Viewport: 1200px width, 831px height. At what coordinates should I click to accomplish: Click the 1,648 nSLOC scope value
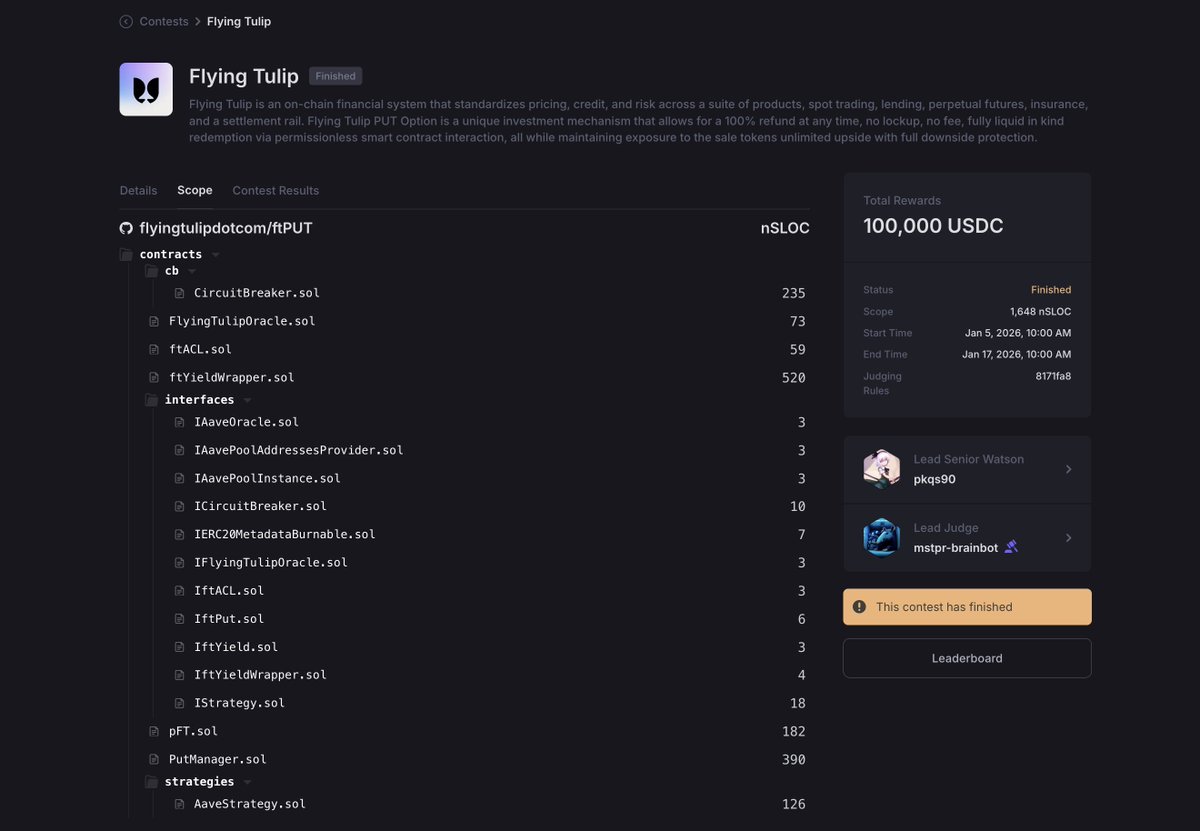pos(1040,311)
